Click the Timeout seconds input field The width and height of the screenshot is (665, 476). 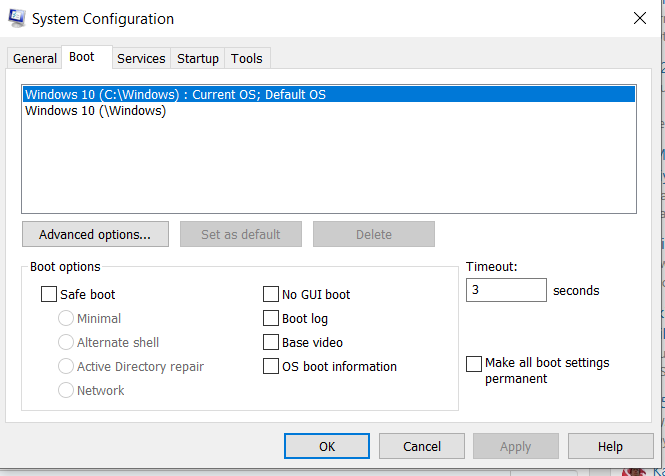506,291
